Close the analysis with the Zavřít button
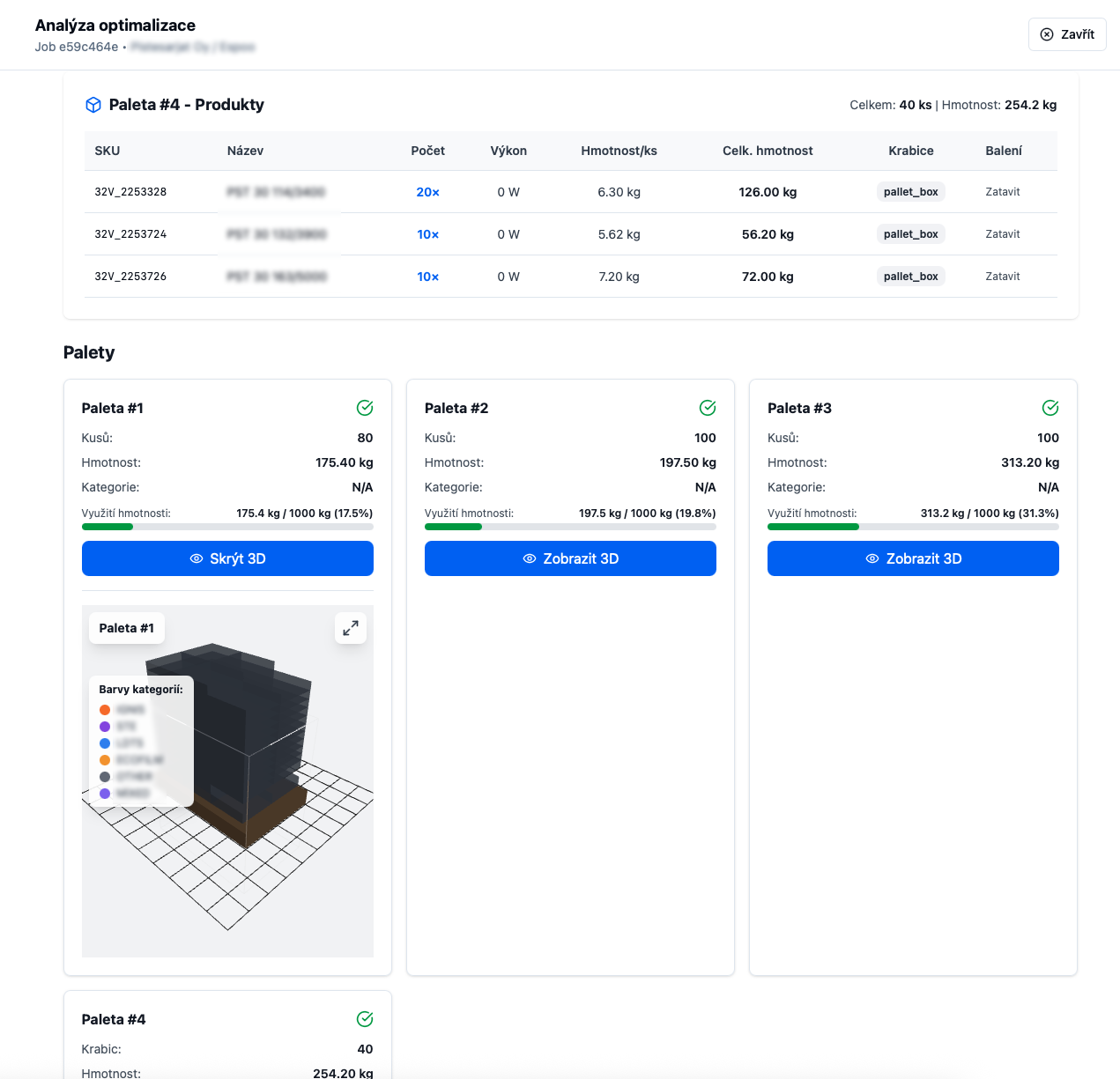The height and width of the screenshot is (1079, 1120). (x=1067, y=34)
